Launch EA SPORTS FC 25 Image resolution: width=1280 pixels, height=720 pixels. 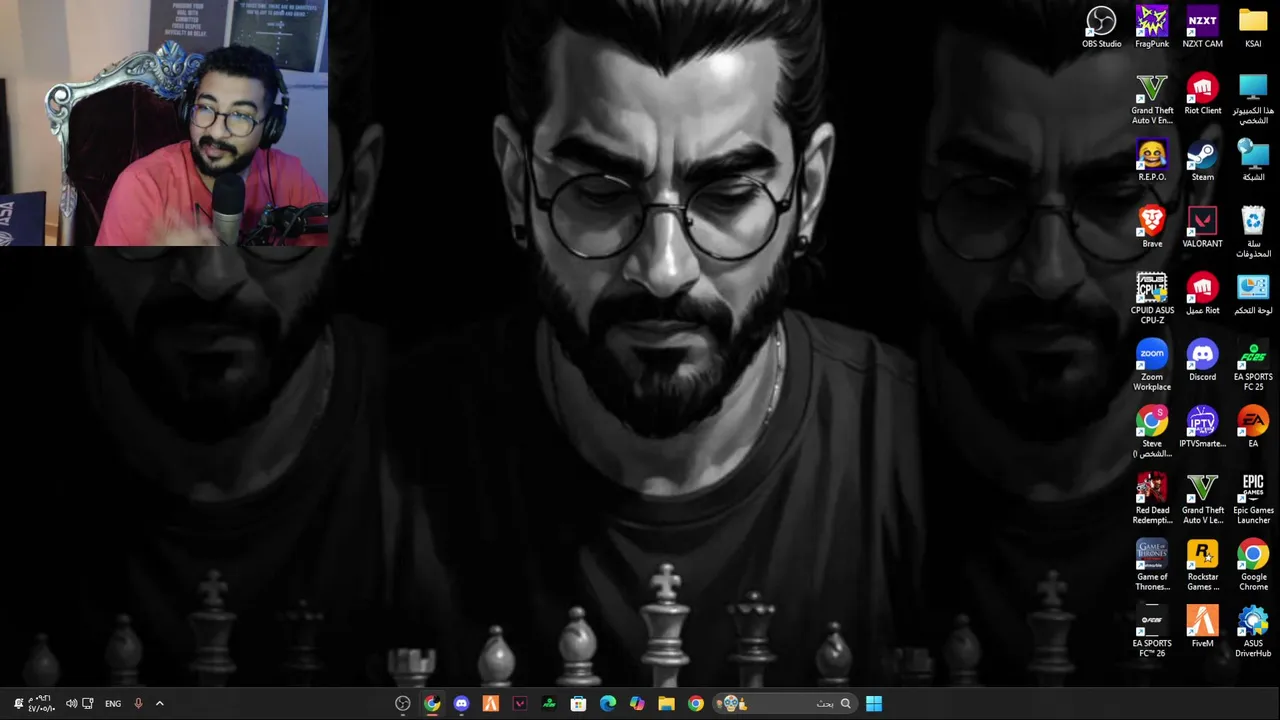(1253, 365)
